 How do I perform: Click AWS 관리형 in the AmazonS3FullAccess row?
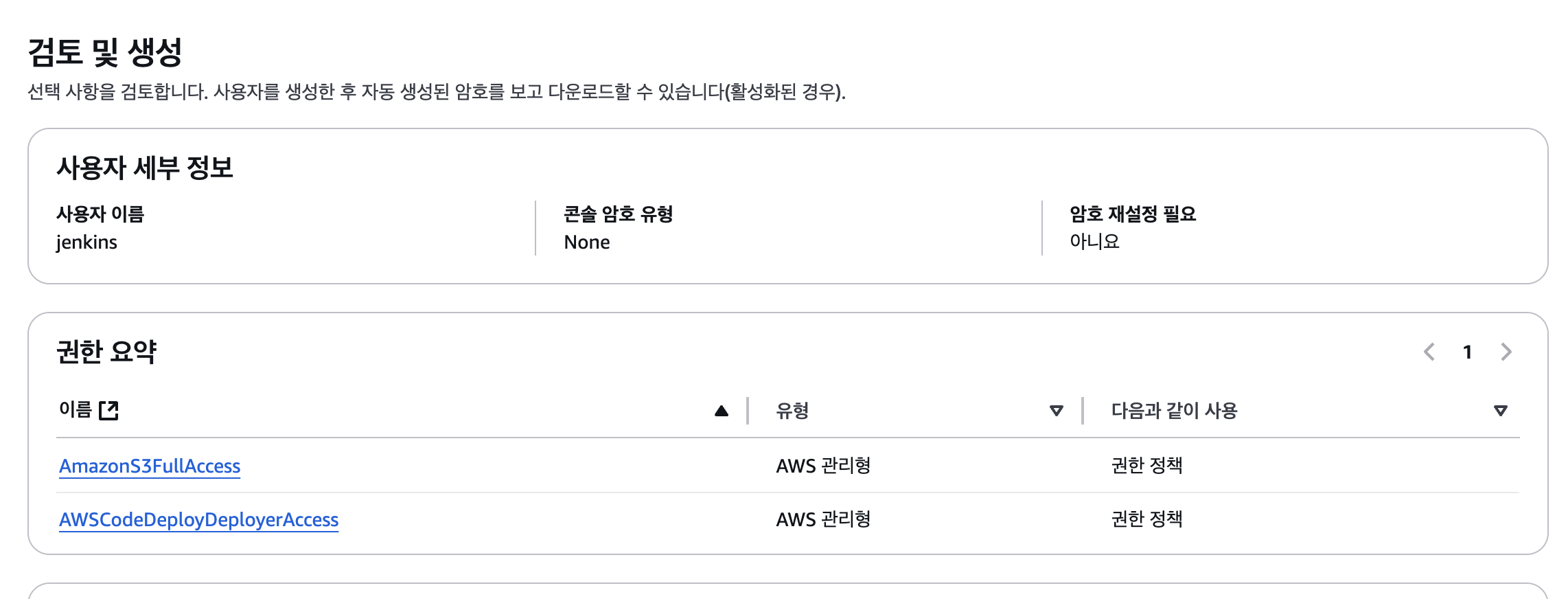tap(822, 466)
